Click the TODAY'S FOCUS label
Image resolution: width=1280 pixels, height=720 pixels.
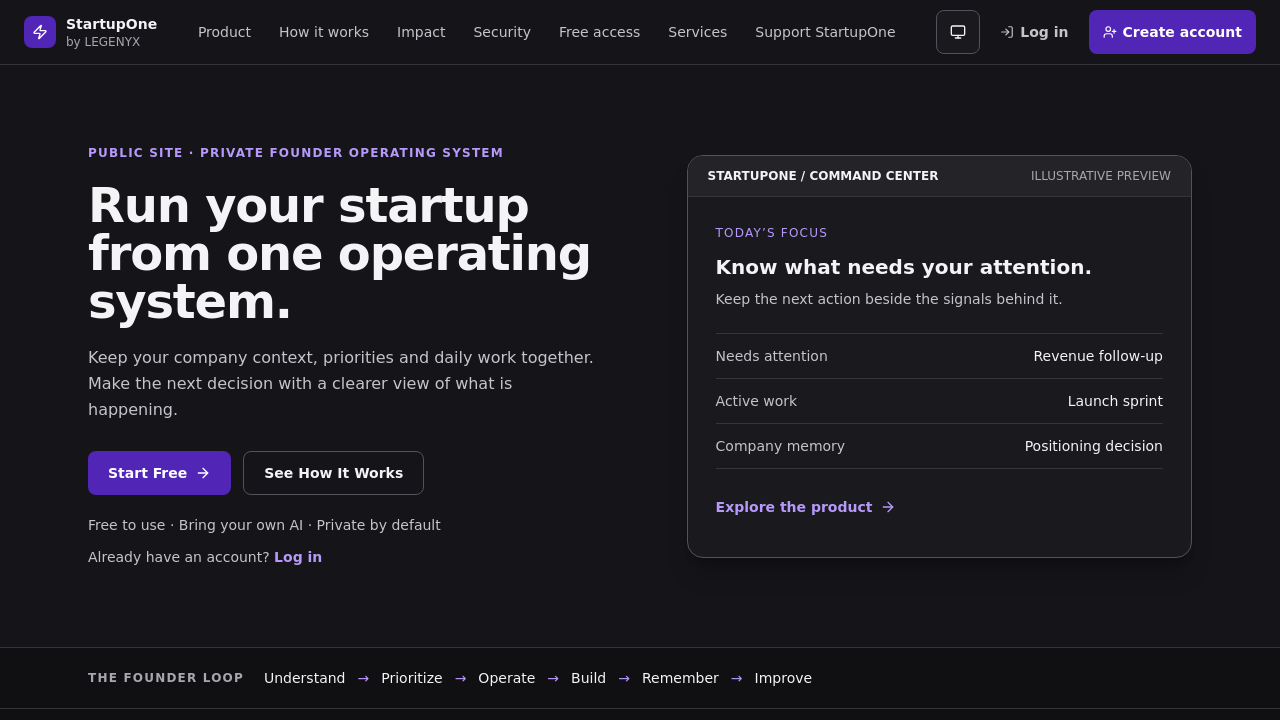[772, 233]
